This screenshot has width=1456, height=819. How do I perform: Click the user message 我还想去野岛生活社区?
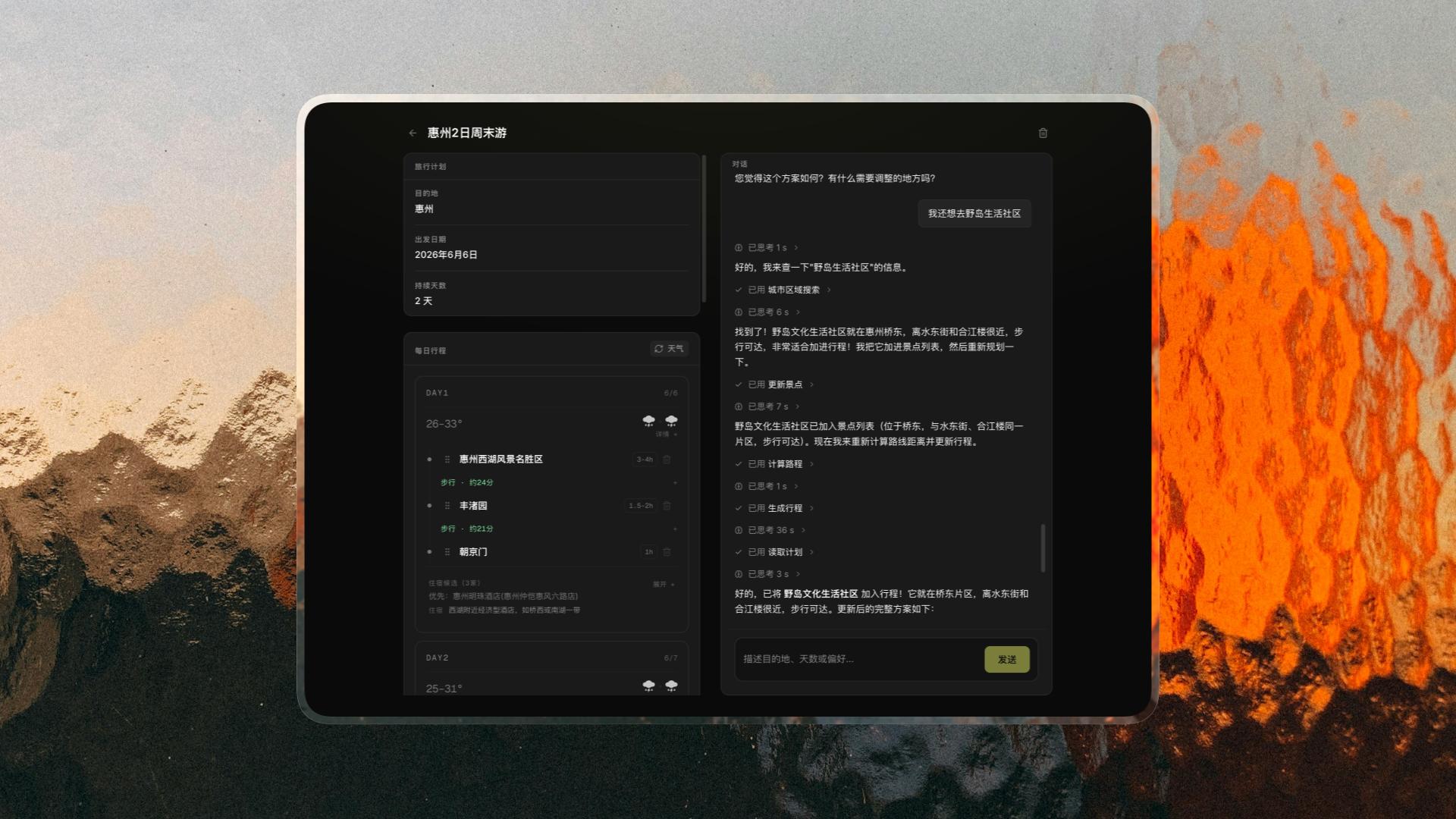click(974, 214)
